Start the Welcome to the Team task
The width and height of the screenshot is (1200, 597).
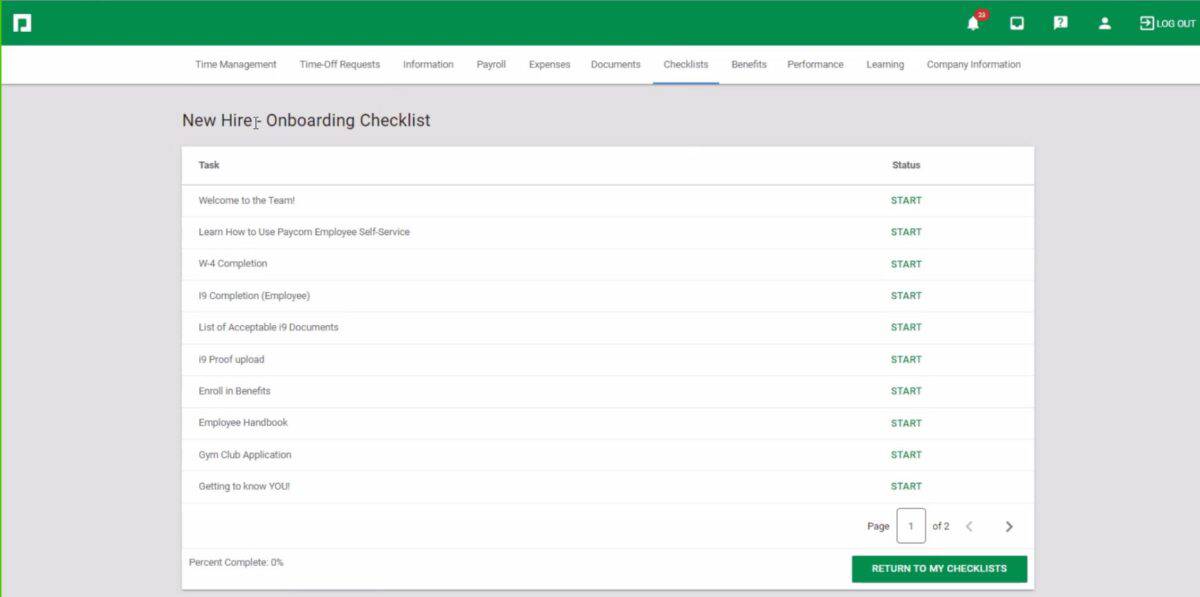coord(906,200)
